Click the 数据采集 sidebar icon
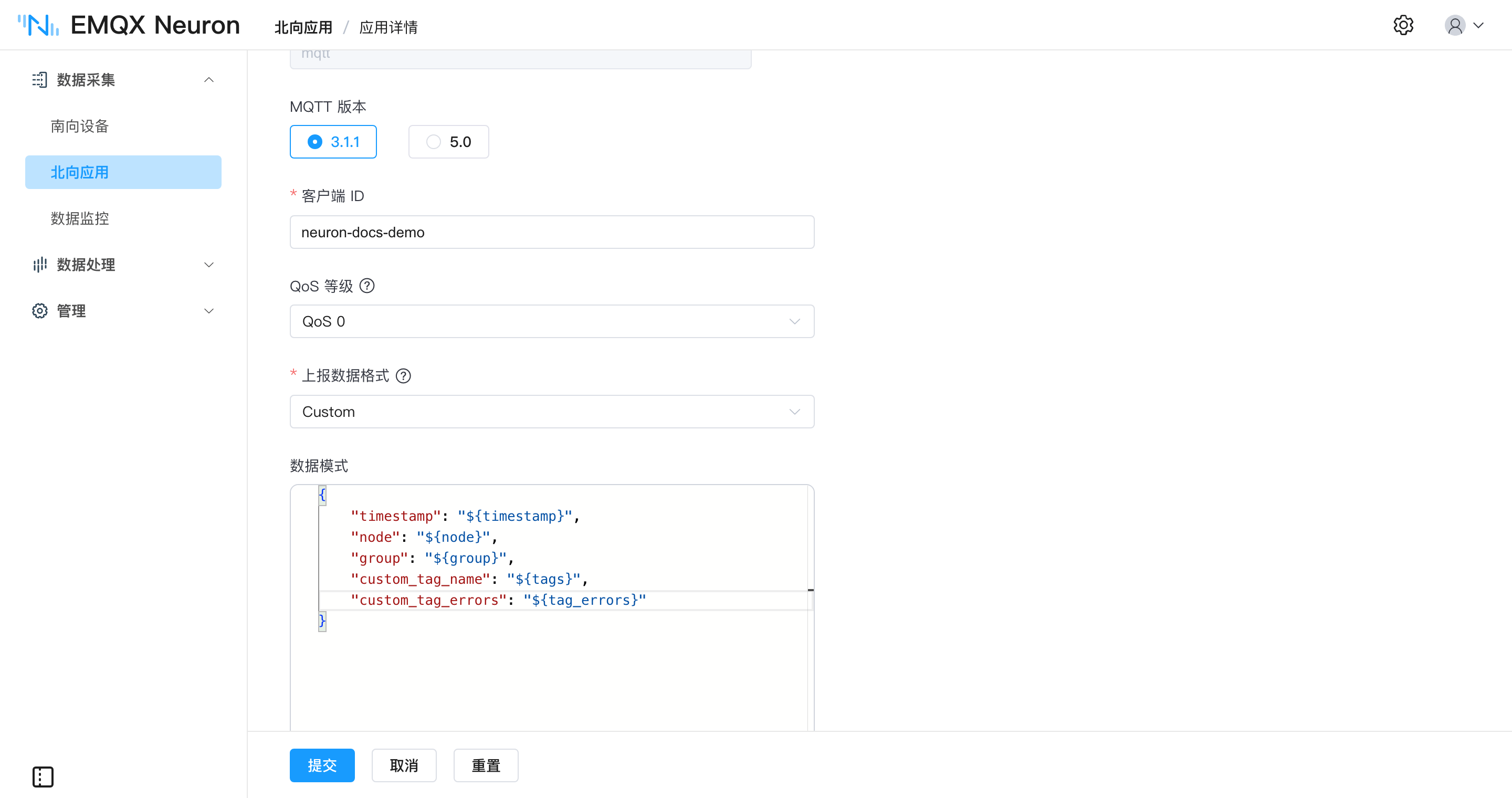 click(39, 80)
